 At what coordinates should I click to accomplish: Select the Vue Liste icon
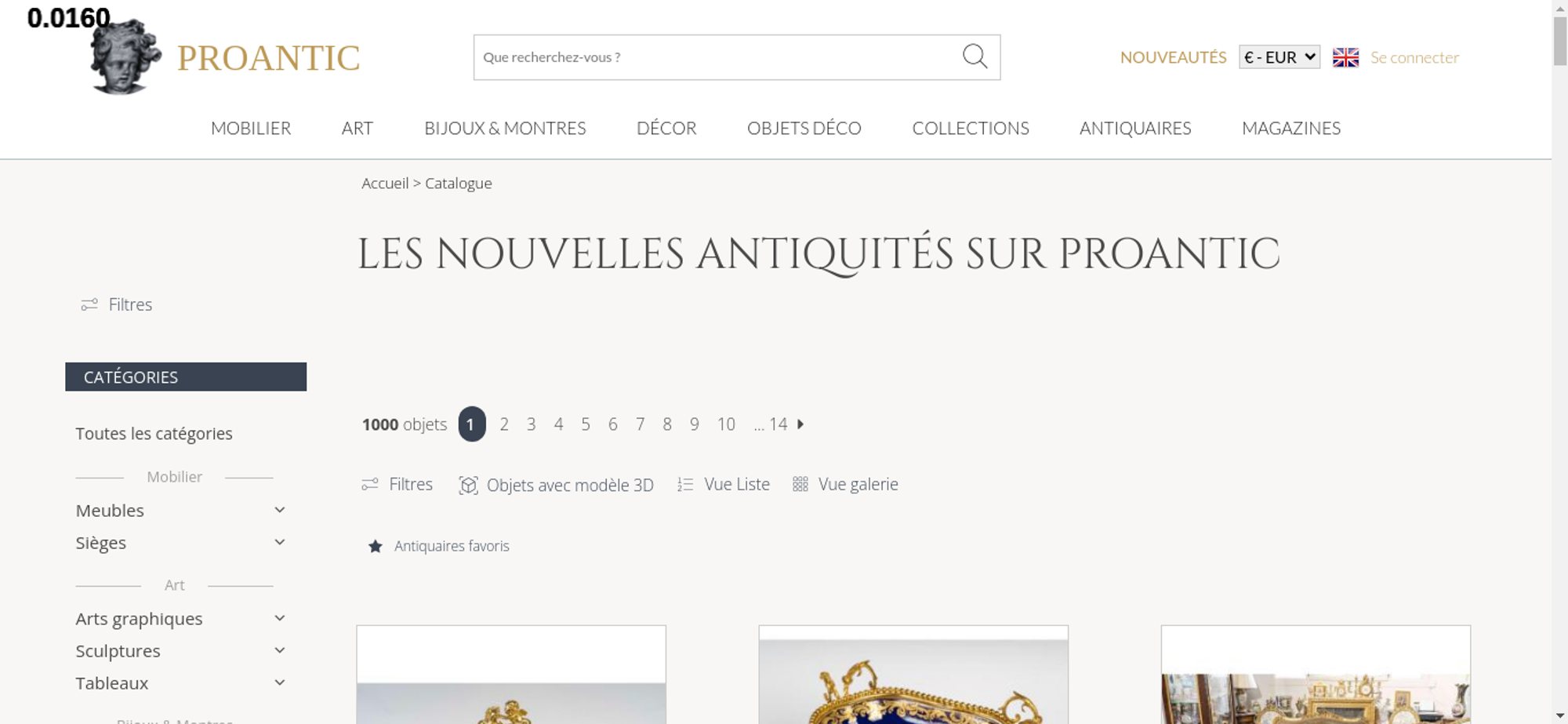685,485
